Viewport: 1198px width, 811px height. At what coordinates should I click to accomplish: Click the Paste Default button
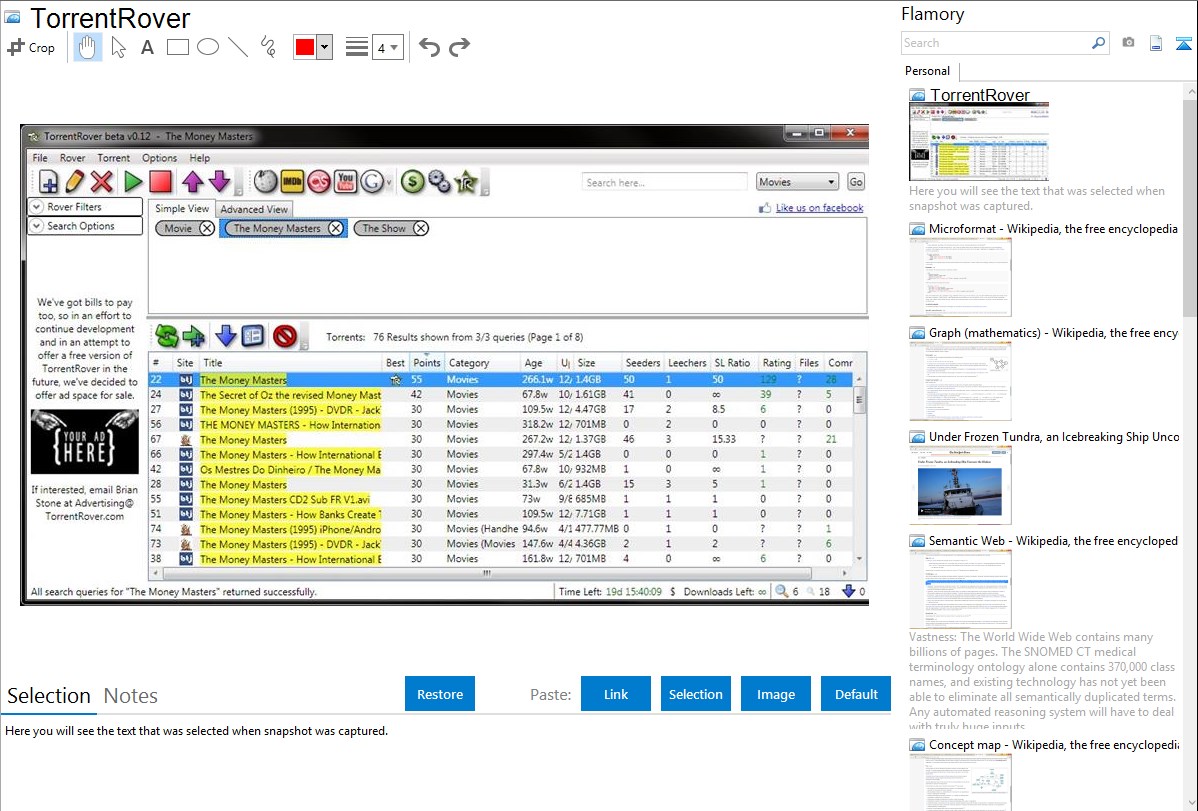click(856, 694)
